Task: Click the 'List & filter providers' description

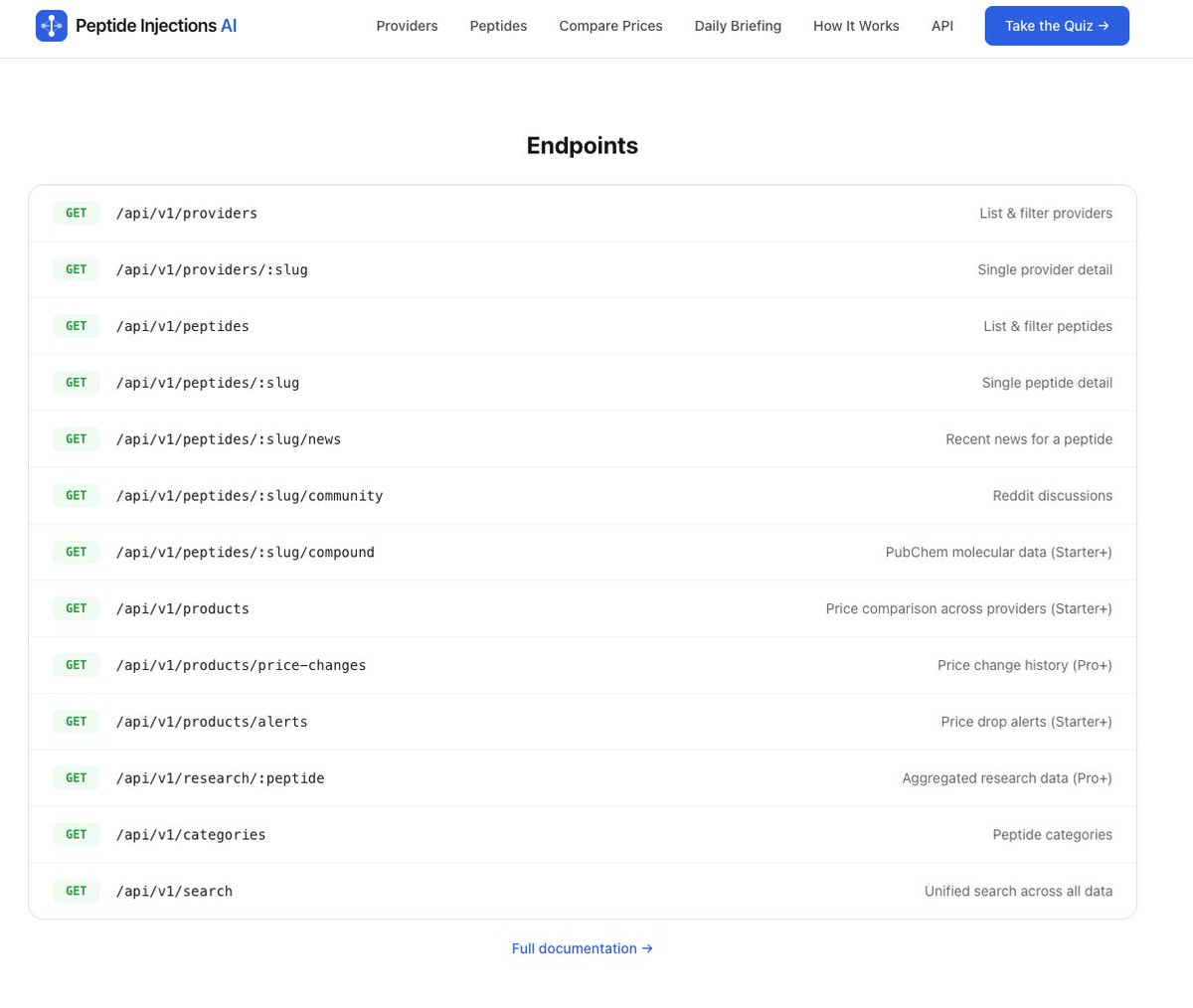Action: coord(1046,213)
